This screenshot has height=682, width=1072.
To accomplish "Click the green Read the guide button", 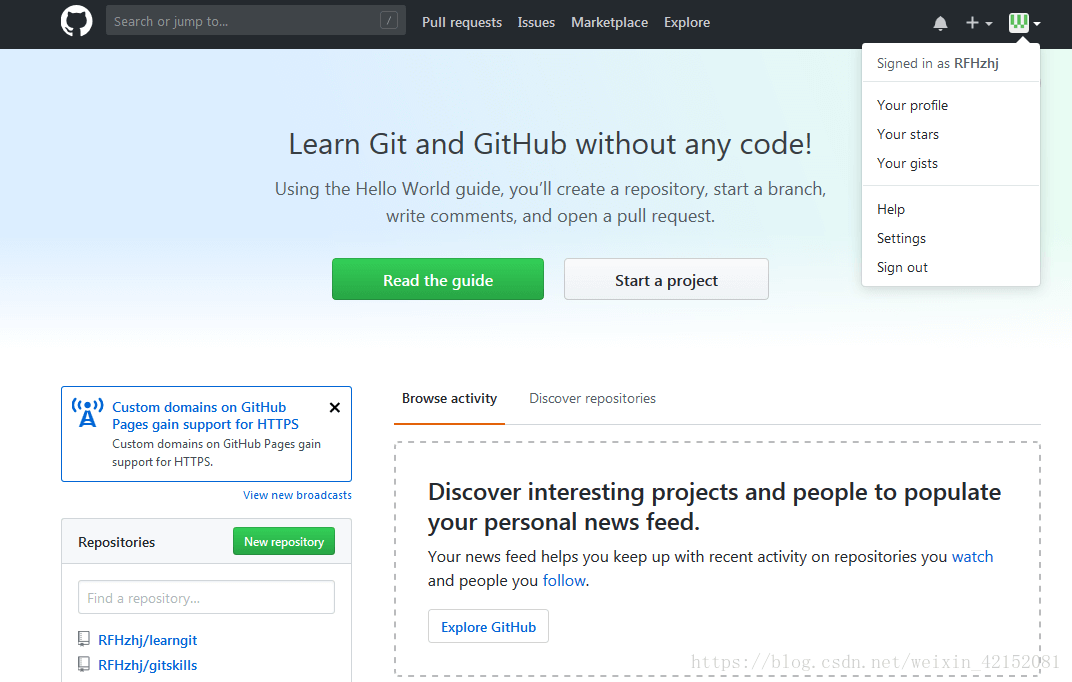I will click(x=438, y=279).
